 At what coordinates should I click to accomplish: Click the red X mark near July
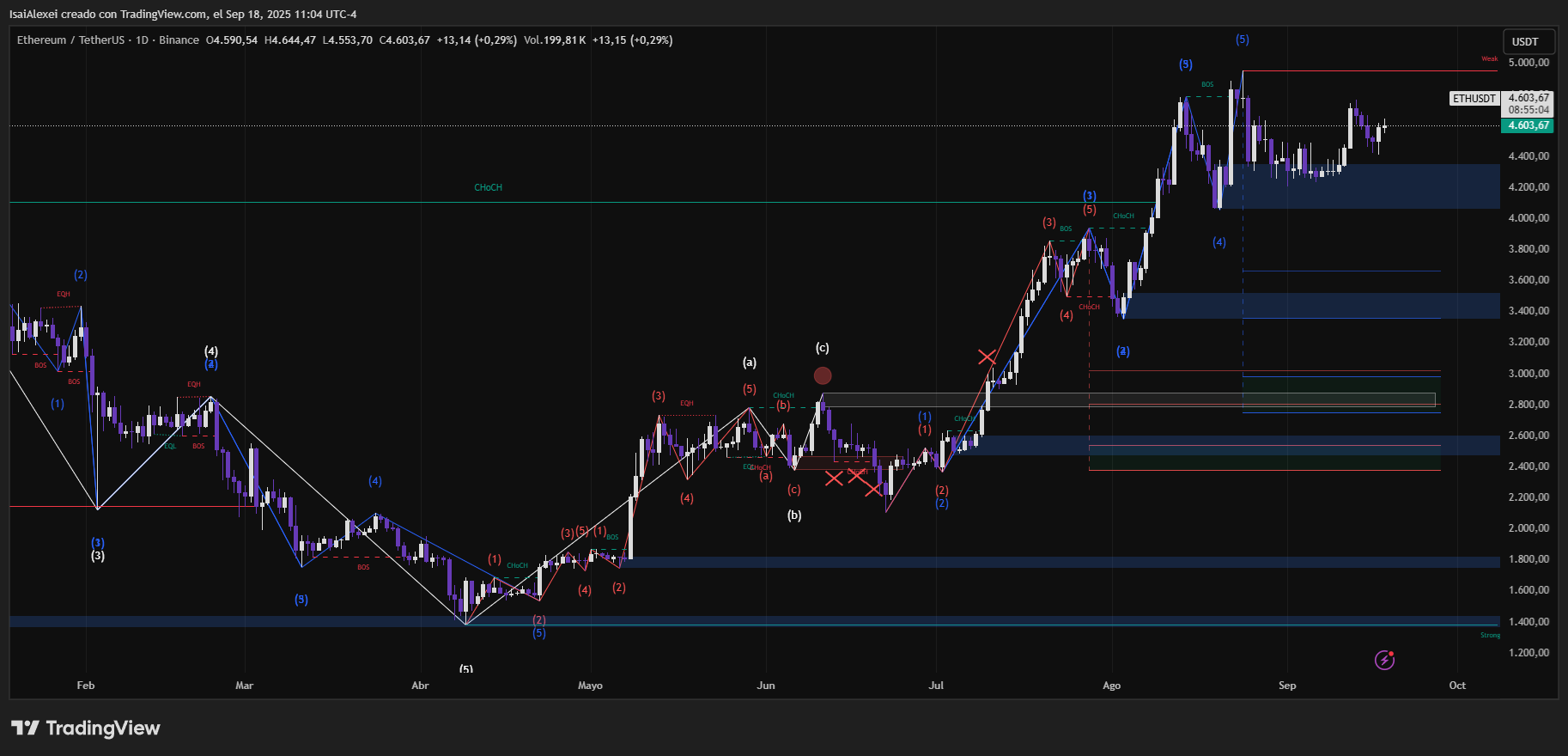[x=987, y=357]
